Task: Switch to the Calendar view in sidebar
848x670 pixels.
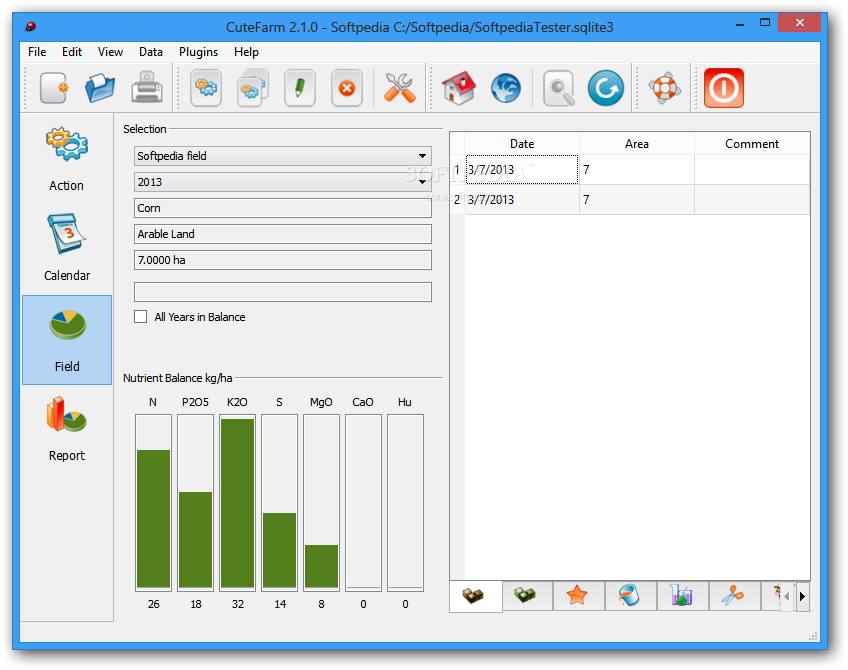Action: point(67,248)
